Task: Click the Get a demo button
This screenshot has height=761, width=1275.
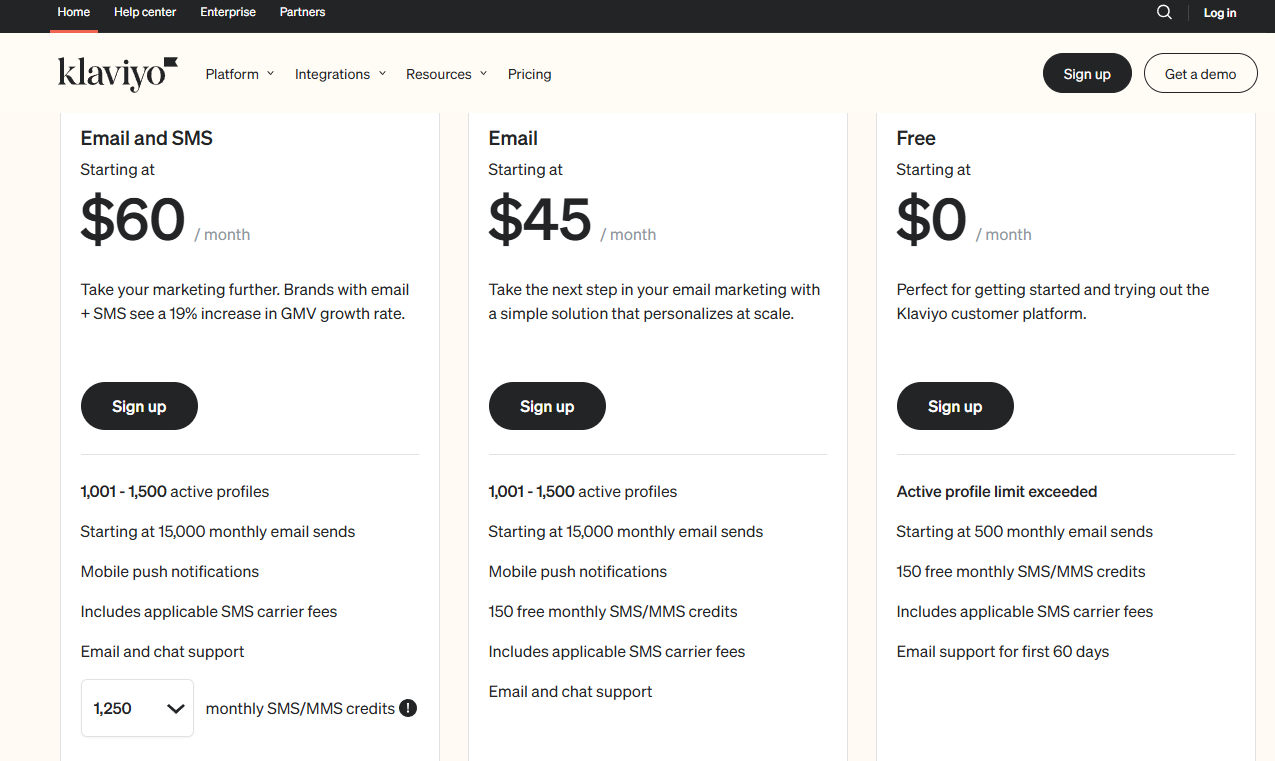Action: point(1200,74)
